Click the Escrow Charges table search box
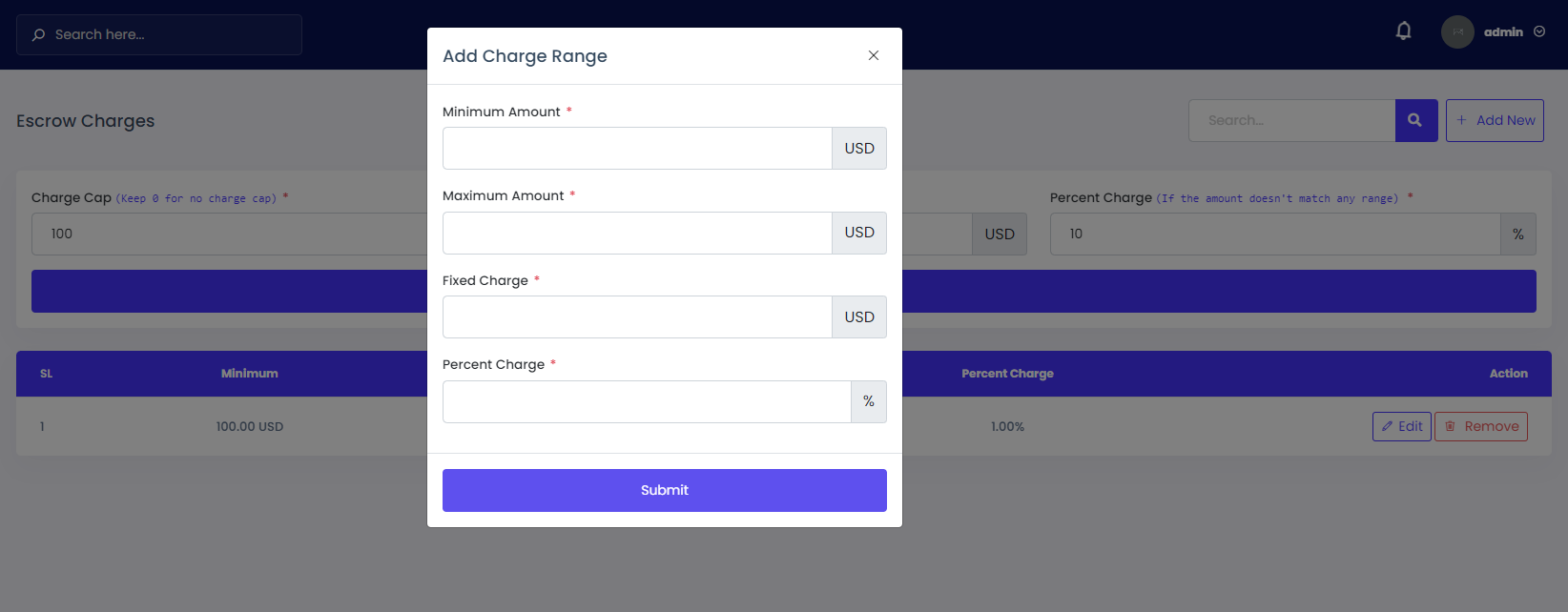This screenshot has height=612, width=1568. 1291,121
